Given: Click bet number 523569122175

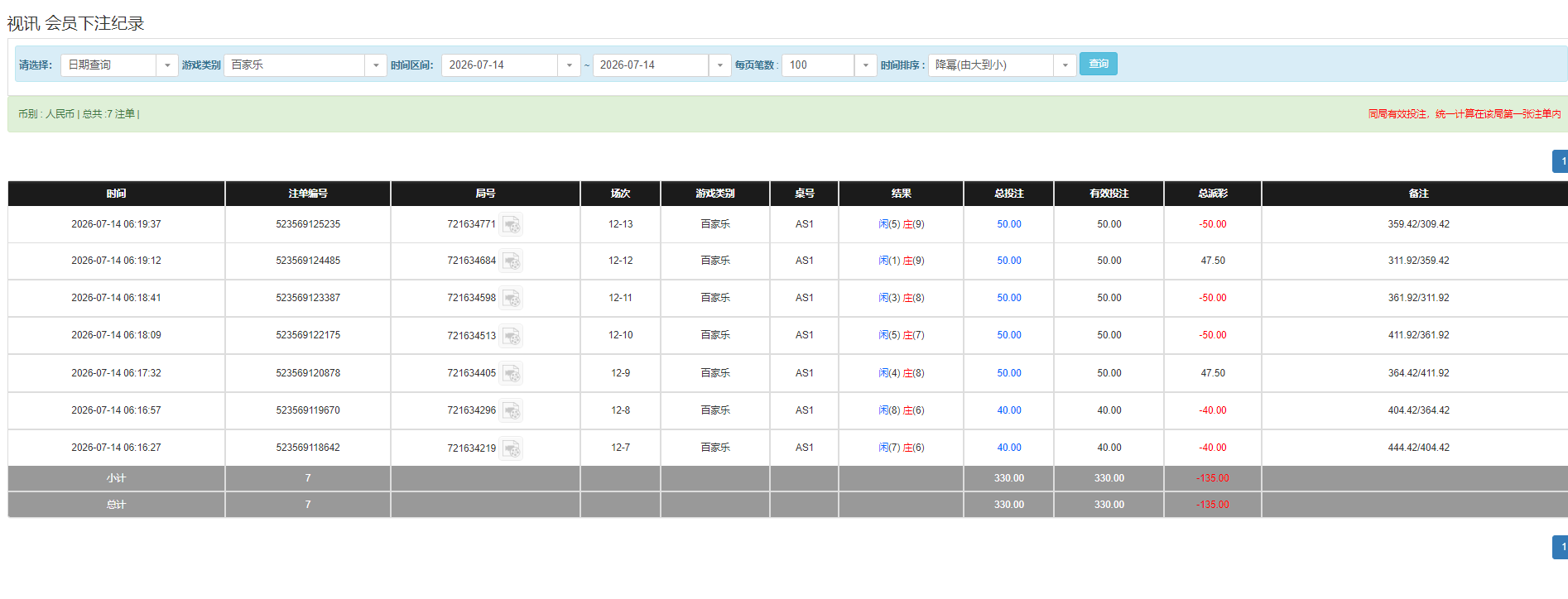Looking at the screenshot, I should pyautogui.click(x=308, y=335).
